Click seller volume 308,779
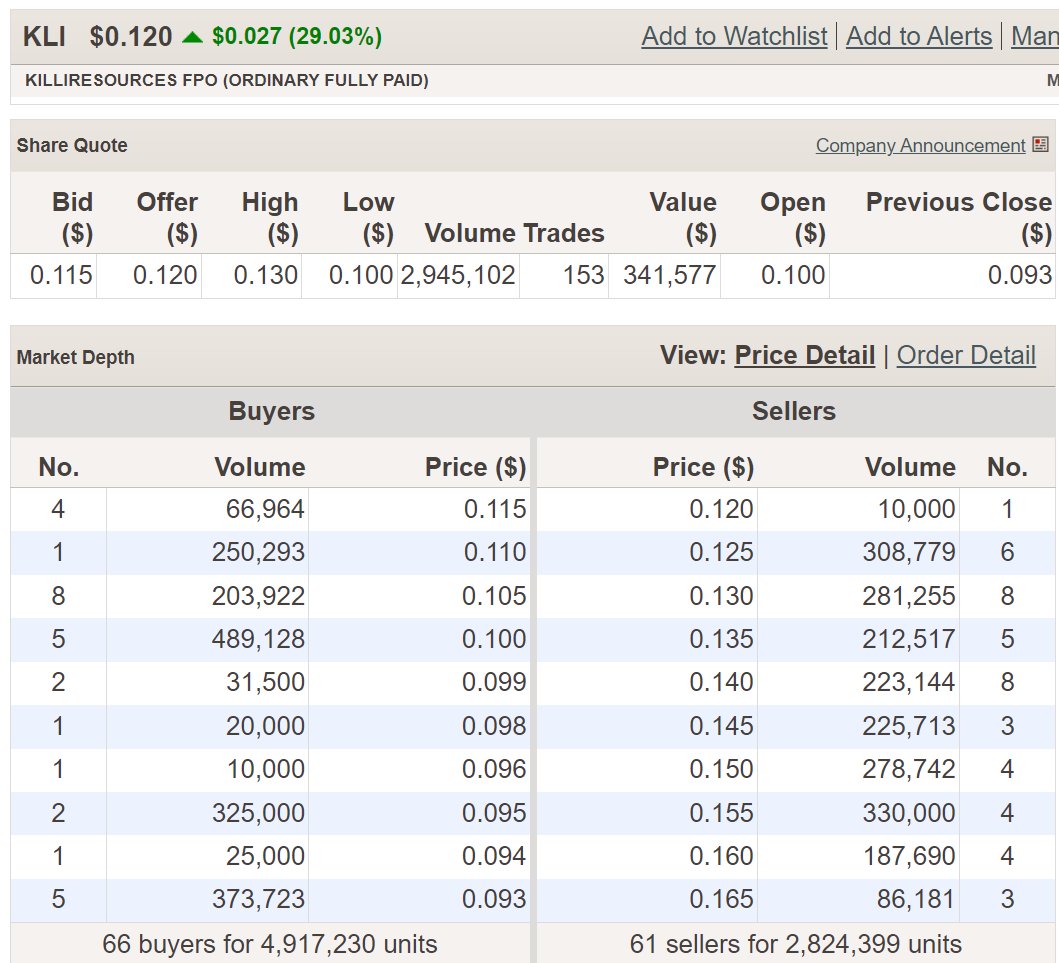Image resolution: width=1059 pixels, height=963 pixels. tap(908, 552)
